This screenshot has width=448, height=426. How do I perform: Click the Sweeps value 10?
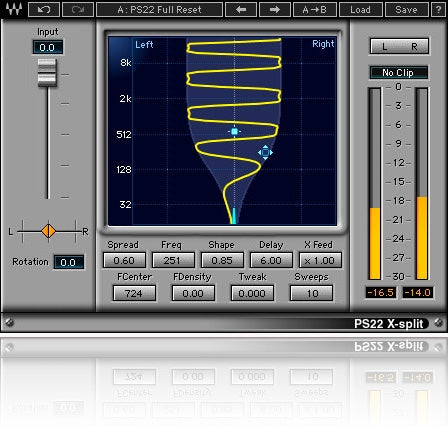point(311,293)
